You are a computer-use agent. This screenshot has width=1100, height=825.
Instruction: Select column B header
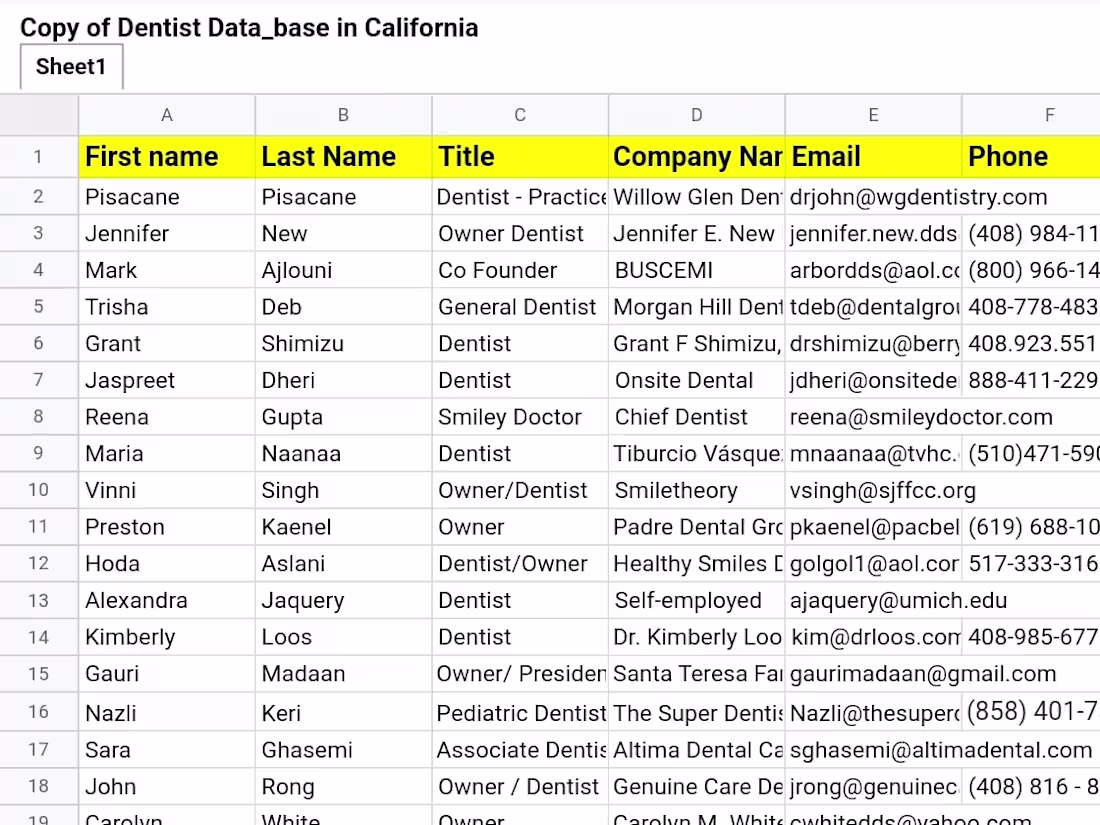point(343,114)
